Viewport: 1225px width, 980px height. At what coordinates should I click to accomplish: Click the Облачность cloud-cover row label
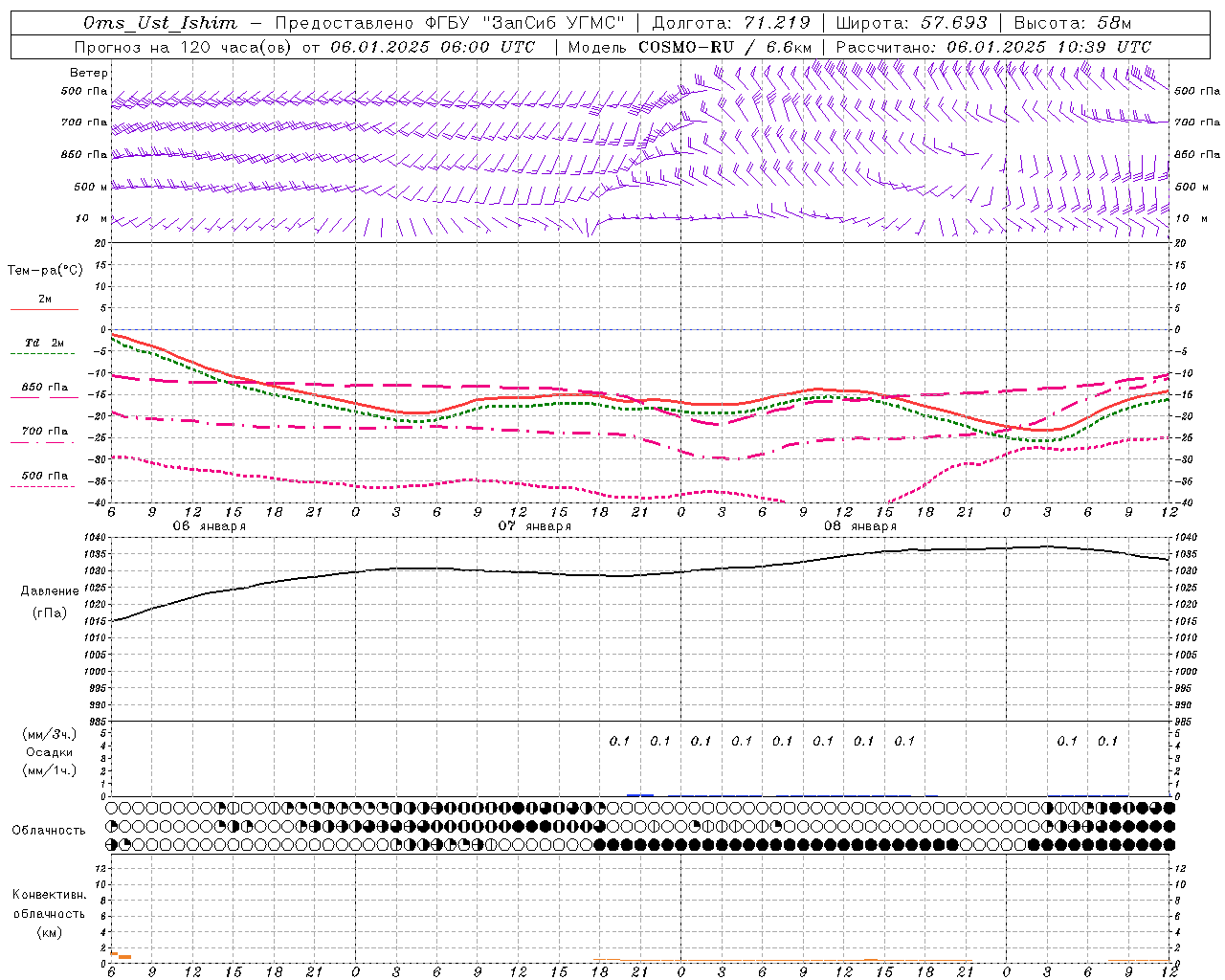49,830
